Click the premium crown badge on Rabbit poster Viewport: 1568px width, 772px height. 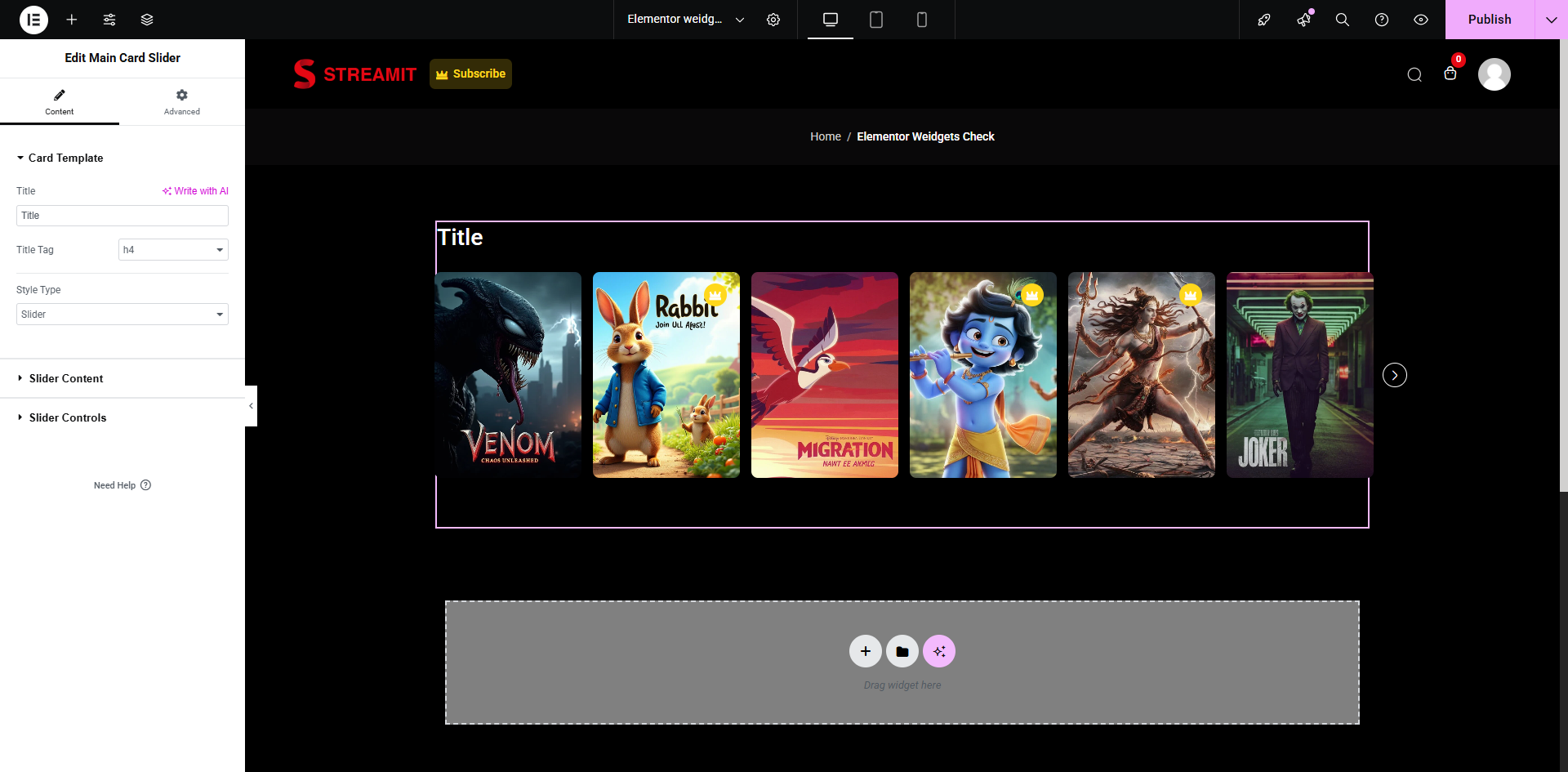(715, 295)
